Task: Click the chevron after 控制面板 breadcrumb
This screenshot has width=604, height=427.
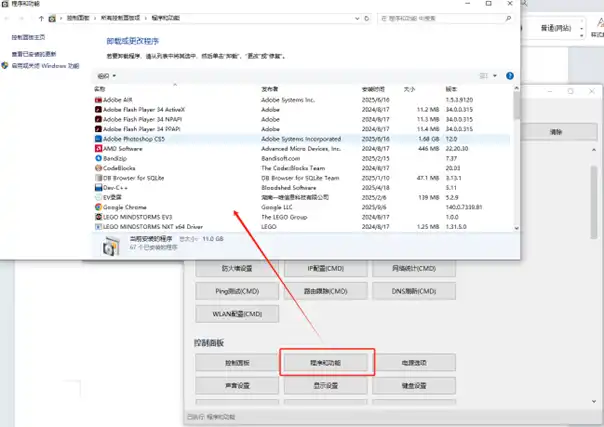Action: pyautogui.click(x=95, y=18)
